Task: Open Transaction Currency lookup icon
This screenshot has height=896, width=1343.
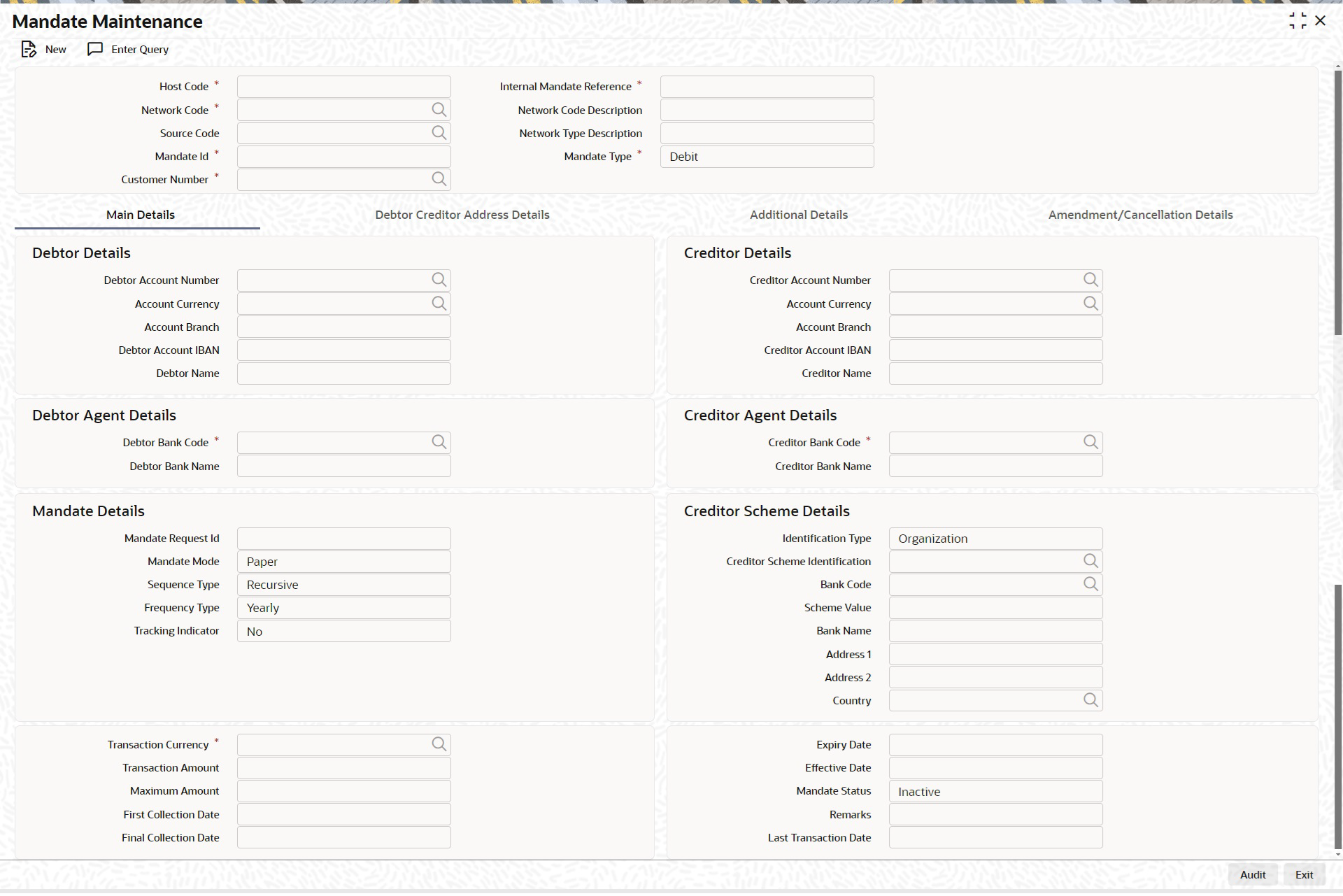Action: [439, 744]
